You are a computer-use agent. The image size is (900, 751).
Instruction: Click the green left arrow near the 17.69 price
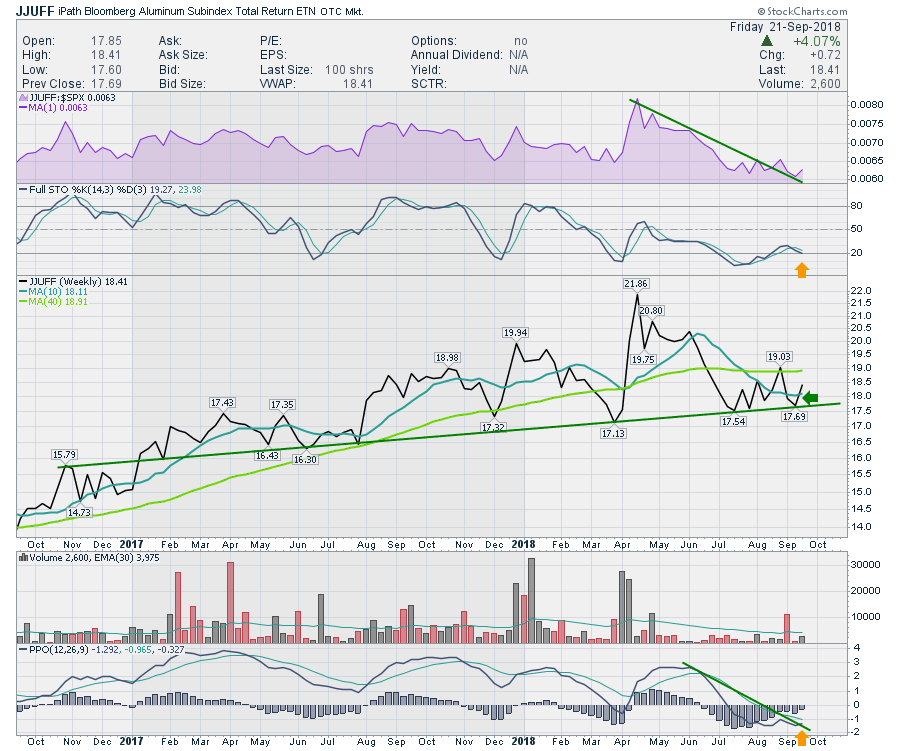811,397
